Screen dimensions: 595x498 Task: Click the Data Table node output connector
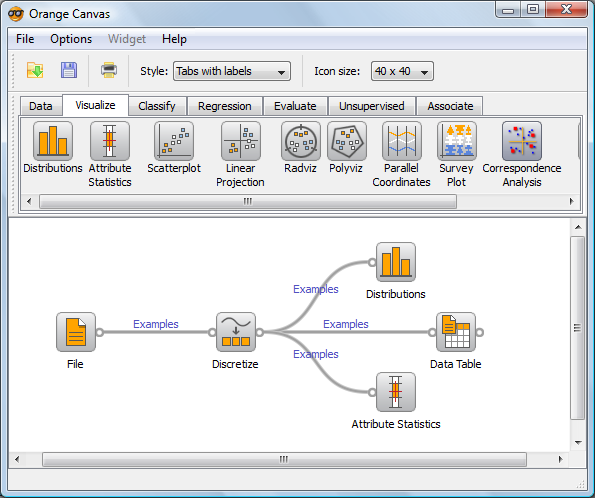(x=480, y=333)
